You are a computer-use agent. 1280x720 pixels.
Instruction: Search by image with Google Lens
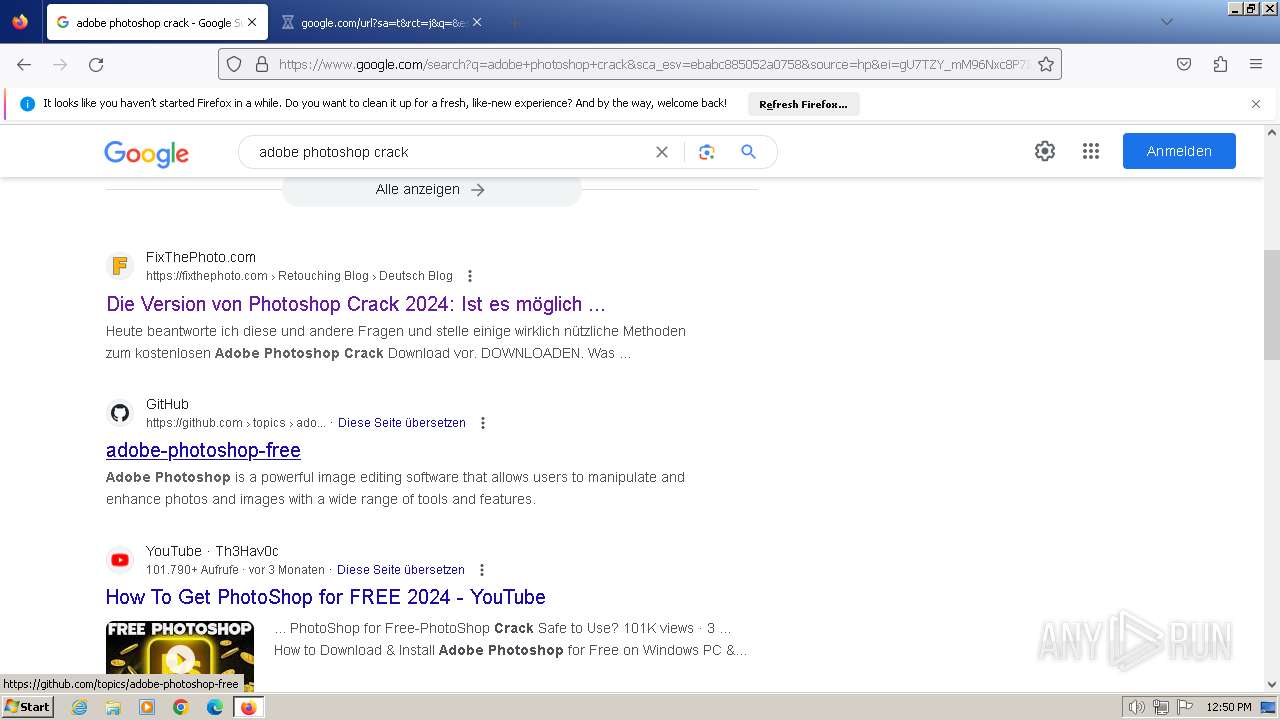pyautogui.click(x=707, y=152)
